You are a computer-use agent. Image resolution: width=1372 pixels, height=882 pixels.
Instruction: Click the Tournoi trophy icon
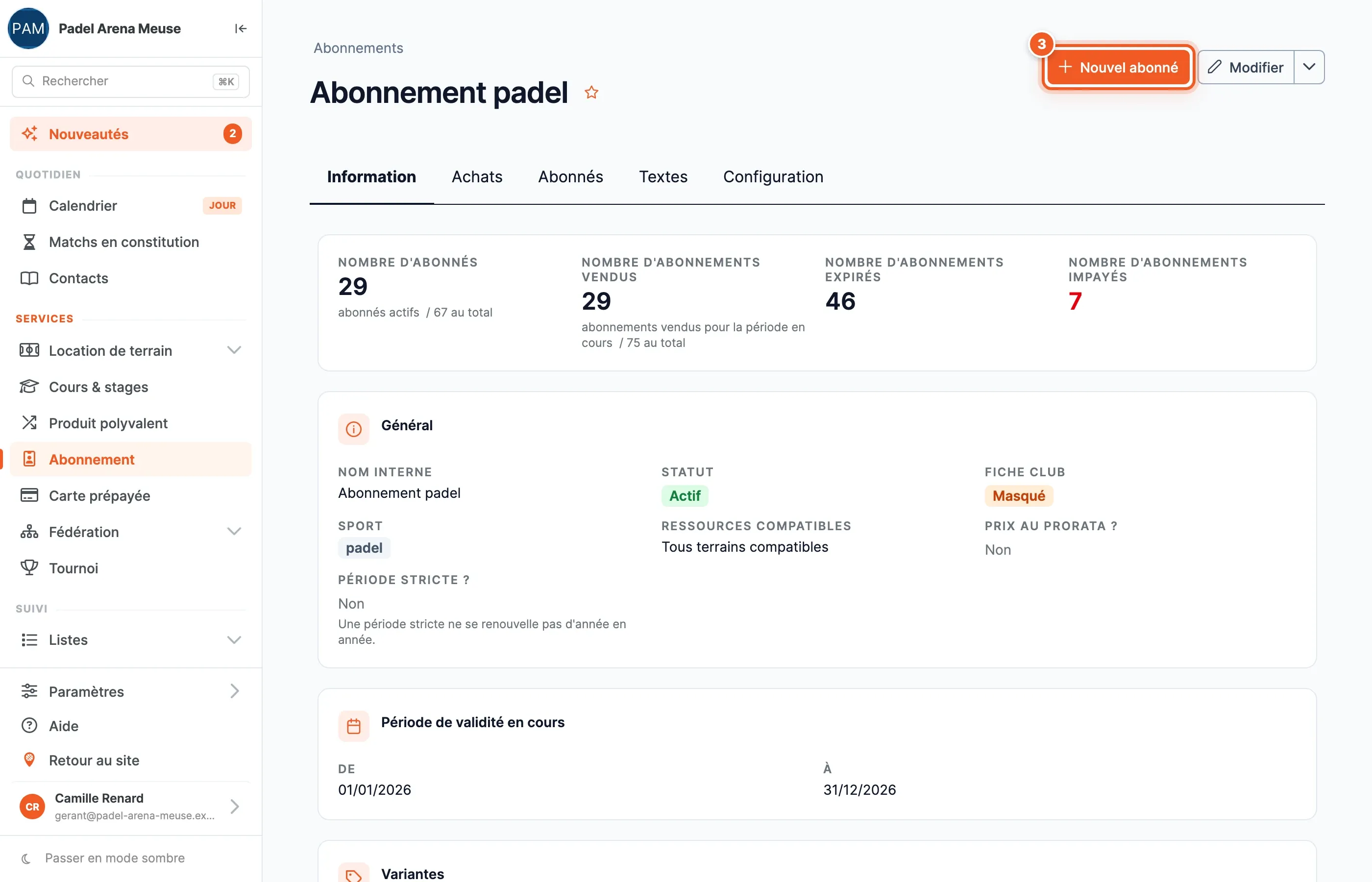pos(29,567)
